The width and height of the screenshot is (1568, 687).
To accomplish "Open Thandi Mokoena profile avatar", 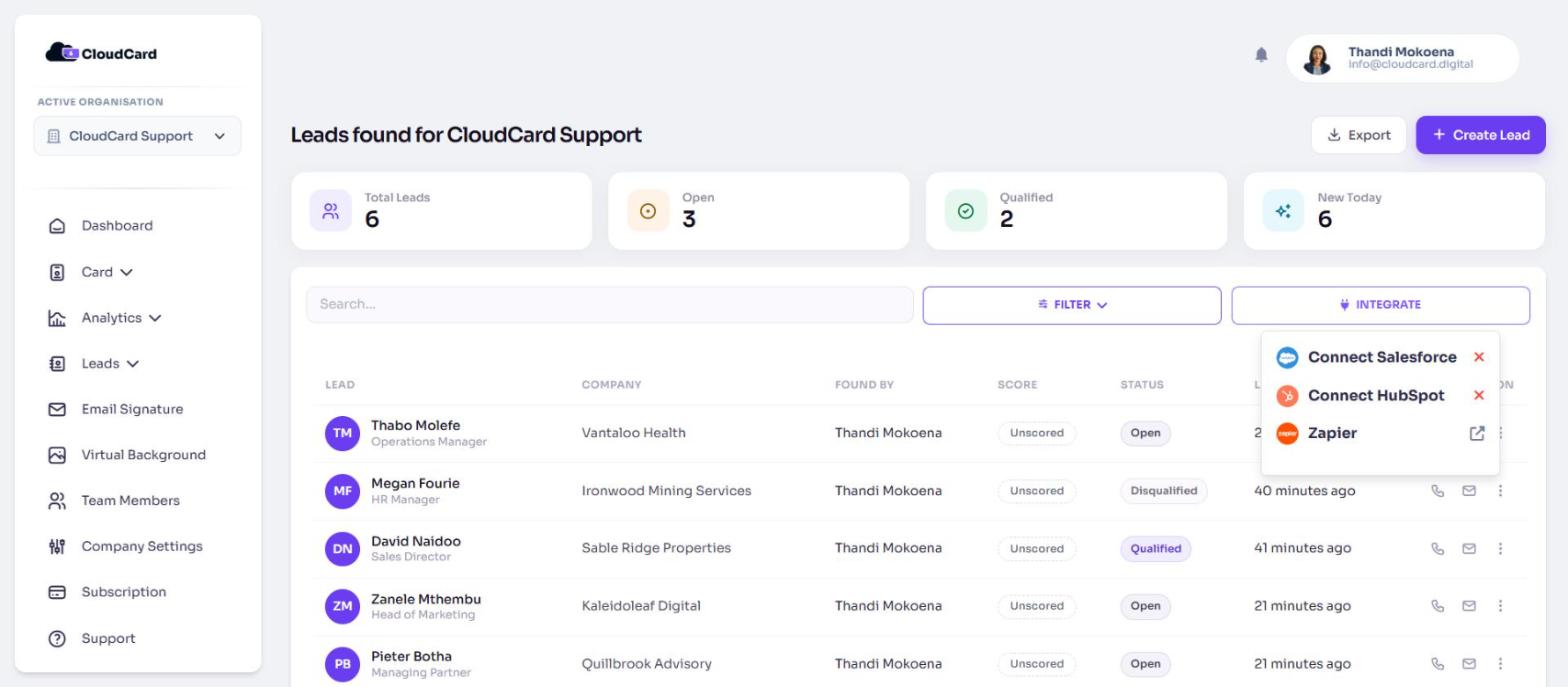I will (1317, 59).
